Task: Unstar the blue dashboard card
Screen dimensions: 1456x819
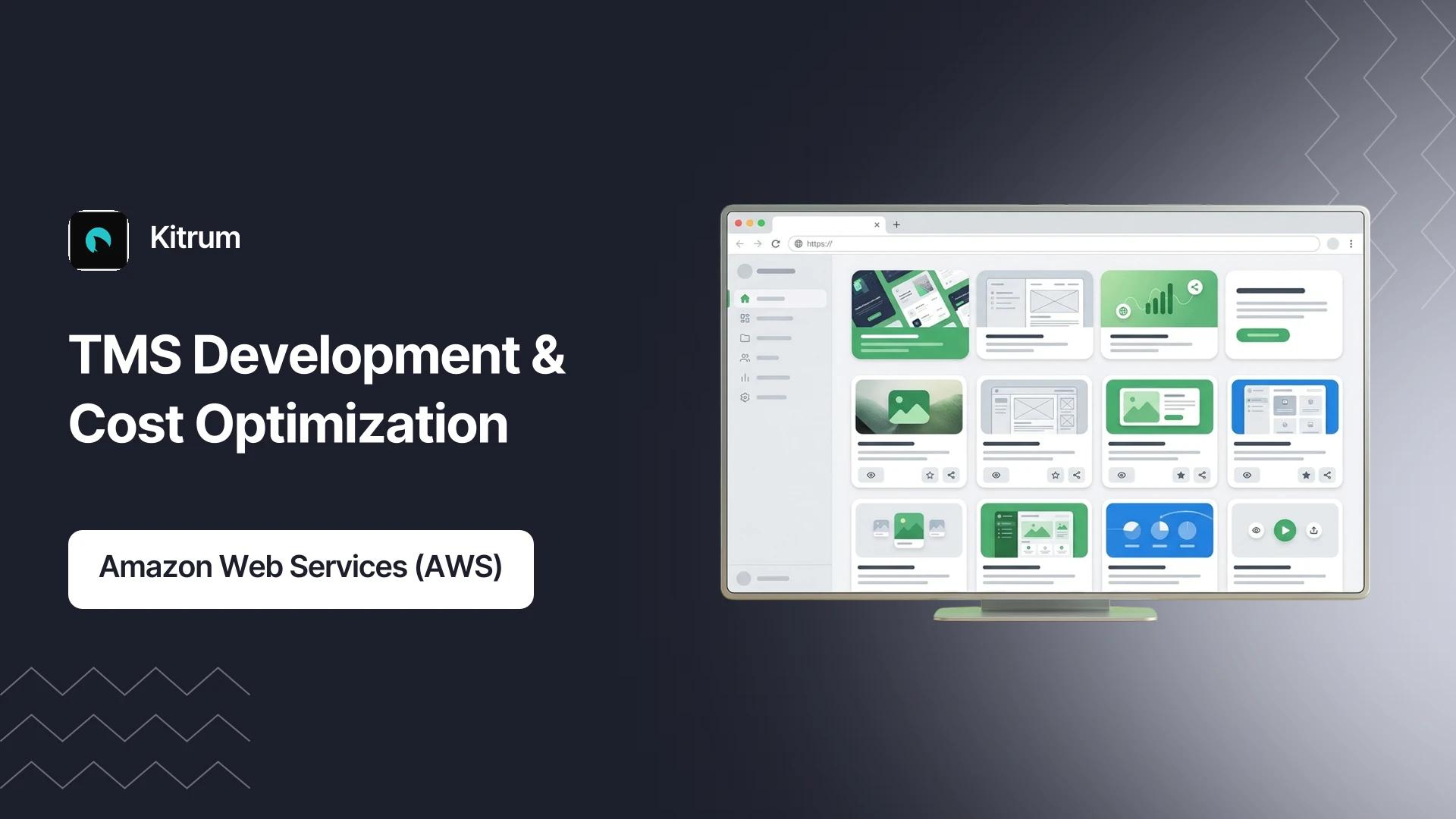Action: (1306, 475)
